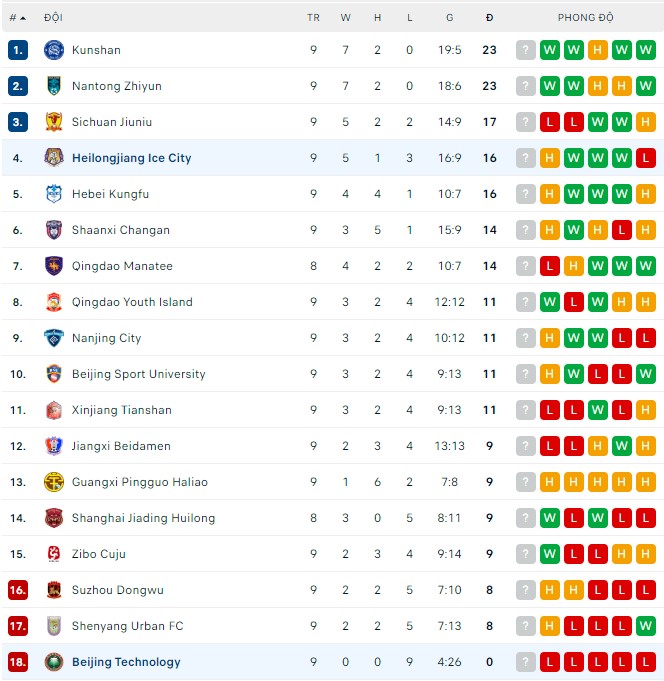
Task: Click the Zibo Cuju team logo
Action: [54, 554]
